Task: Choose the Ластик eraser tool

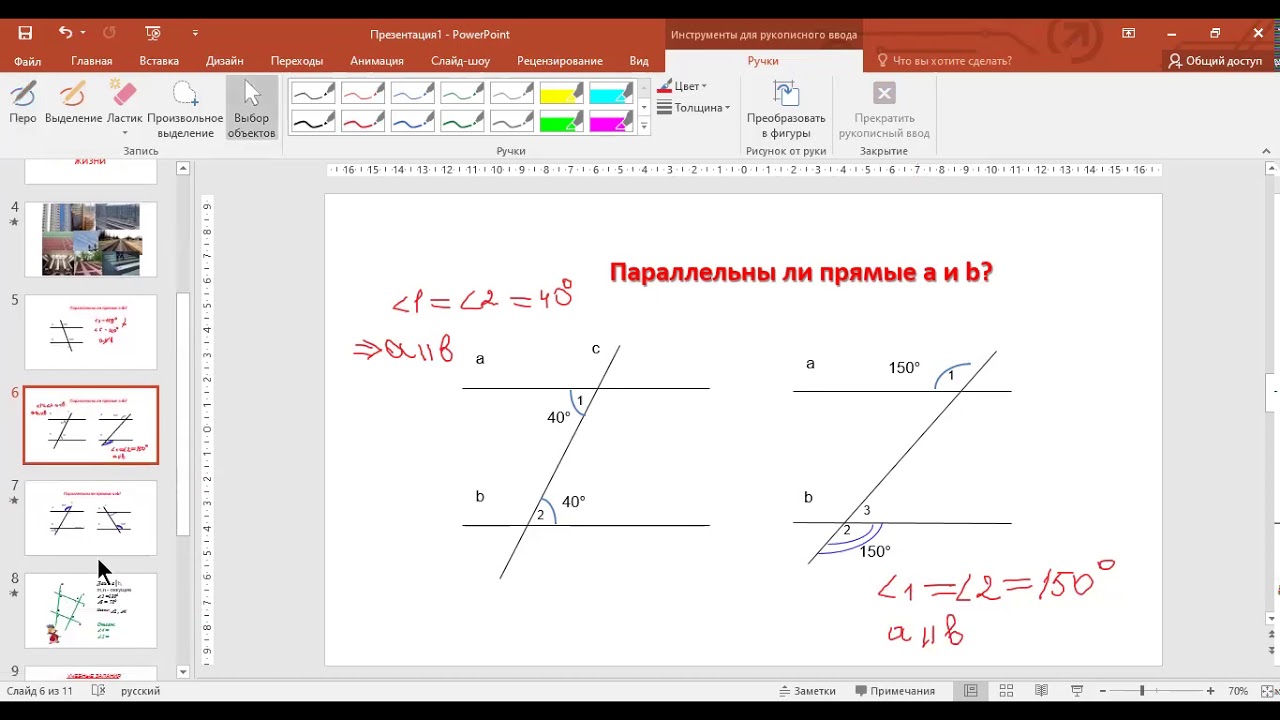Action: pyautogui.click(x=124, y=97)
